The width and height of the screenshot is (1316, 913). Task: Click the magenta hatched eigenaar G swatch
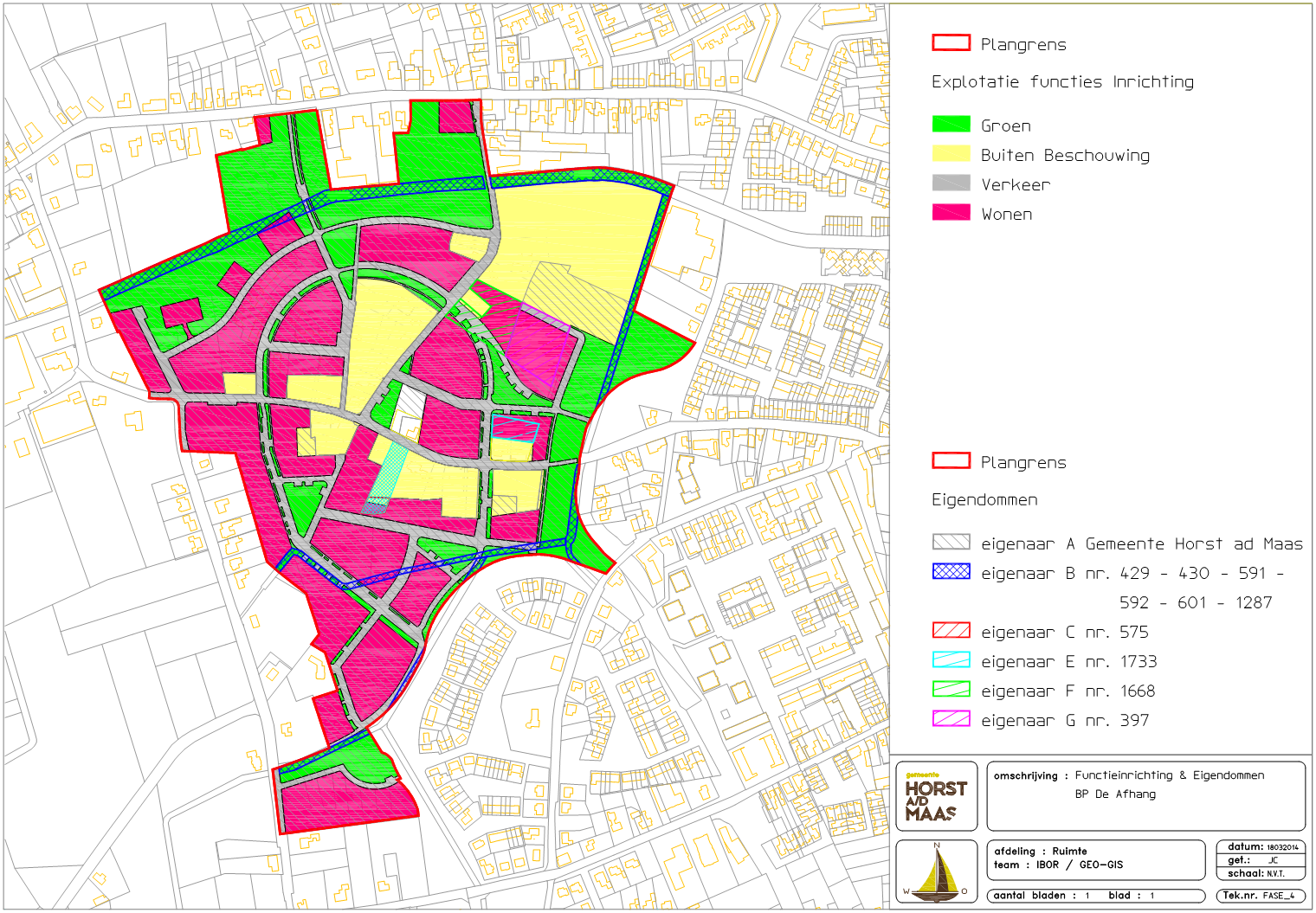click(951, 719)
